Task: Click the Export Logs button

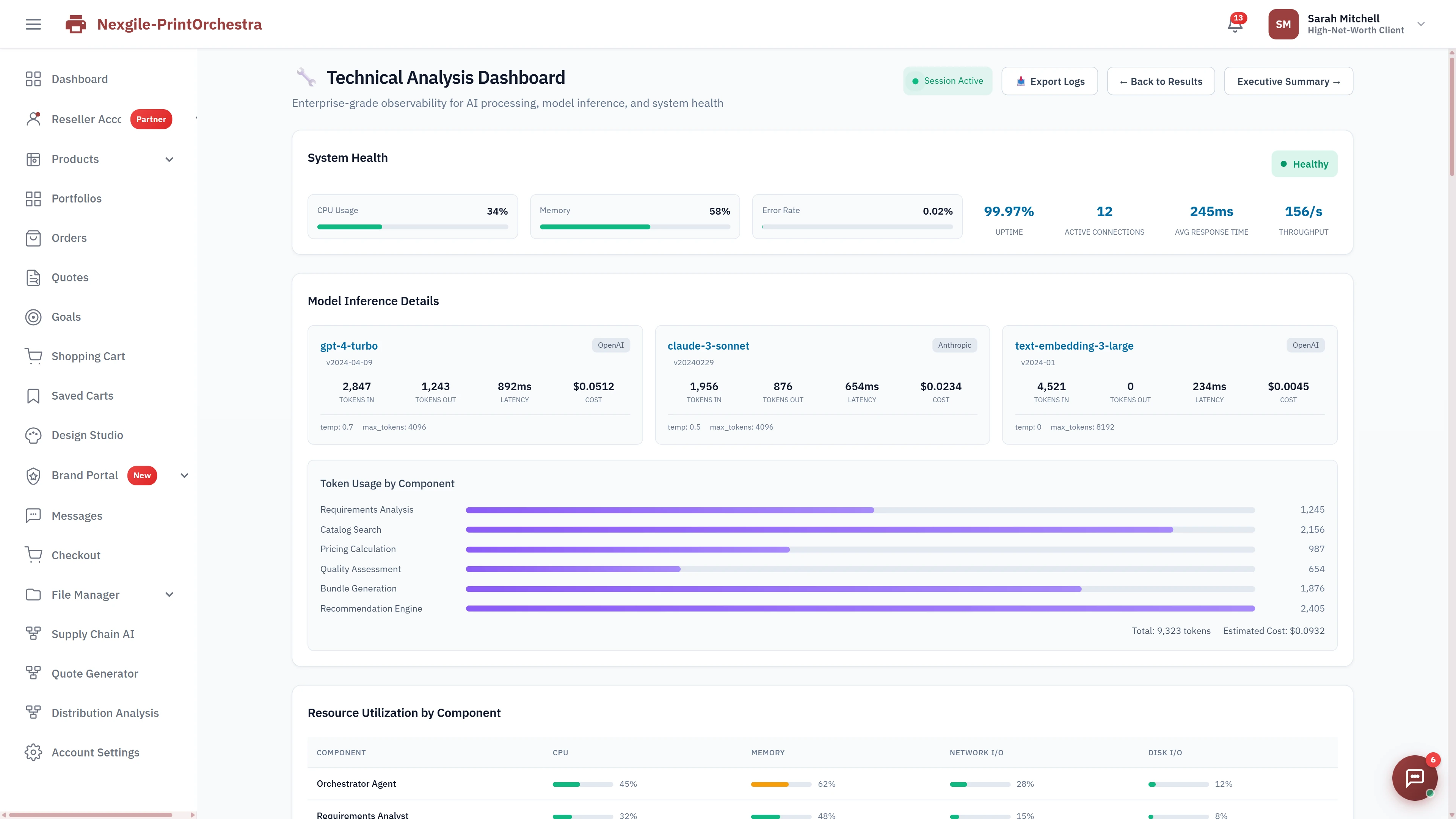Action: 1049,81
